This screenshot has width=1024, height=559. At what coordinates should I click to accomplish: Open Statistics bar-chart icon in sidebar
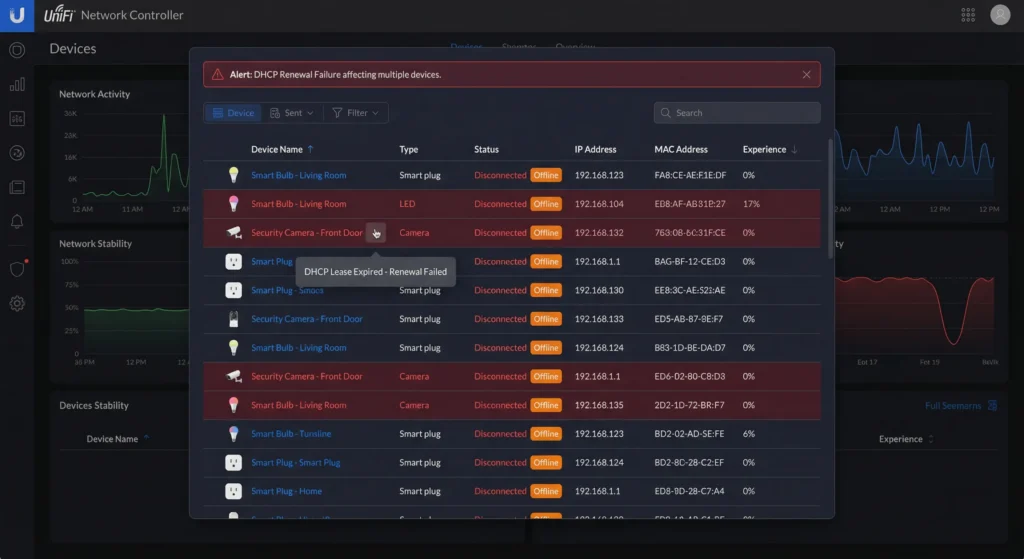[17, 84]
